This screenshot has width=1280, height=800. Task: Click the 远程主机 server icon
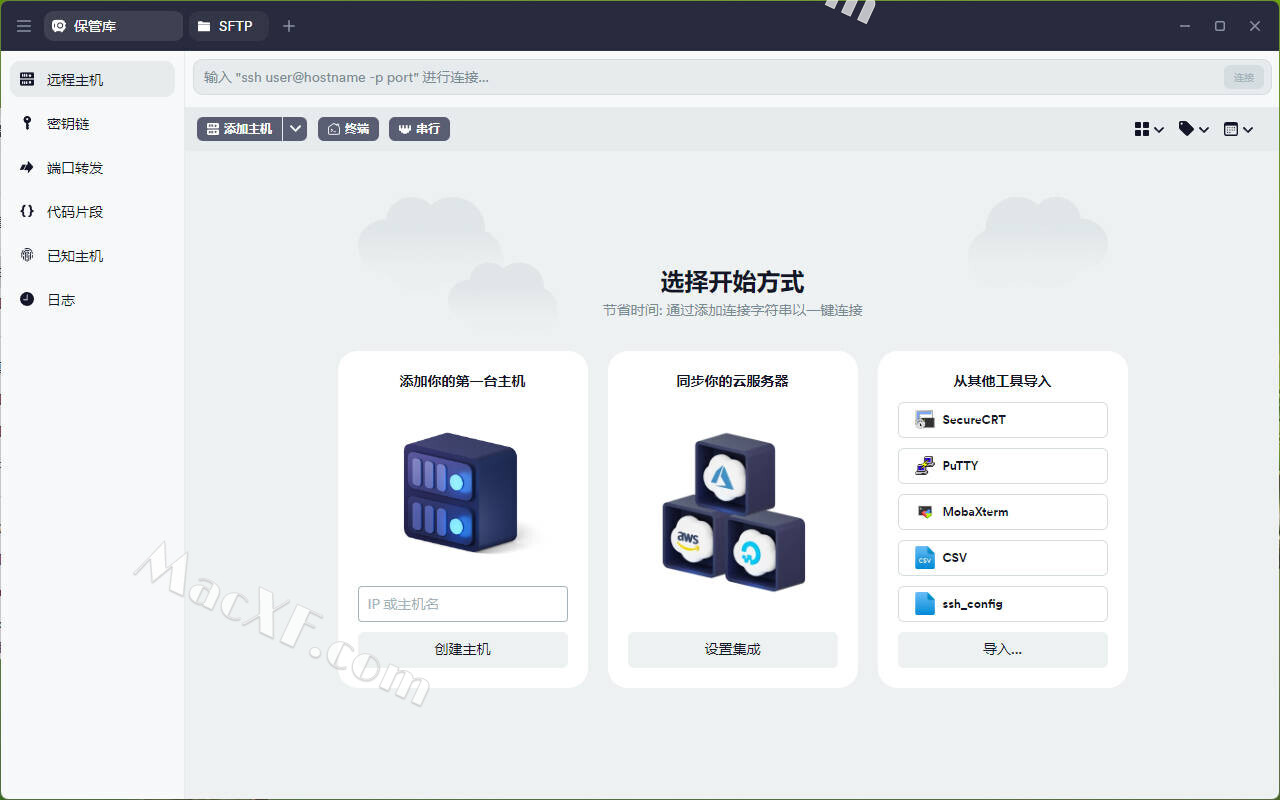tap(27, 79)
